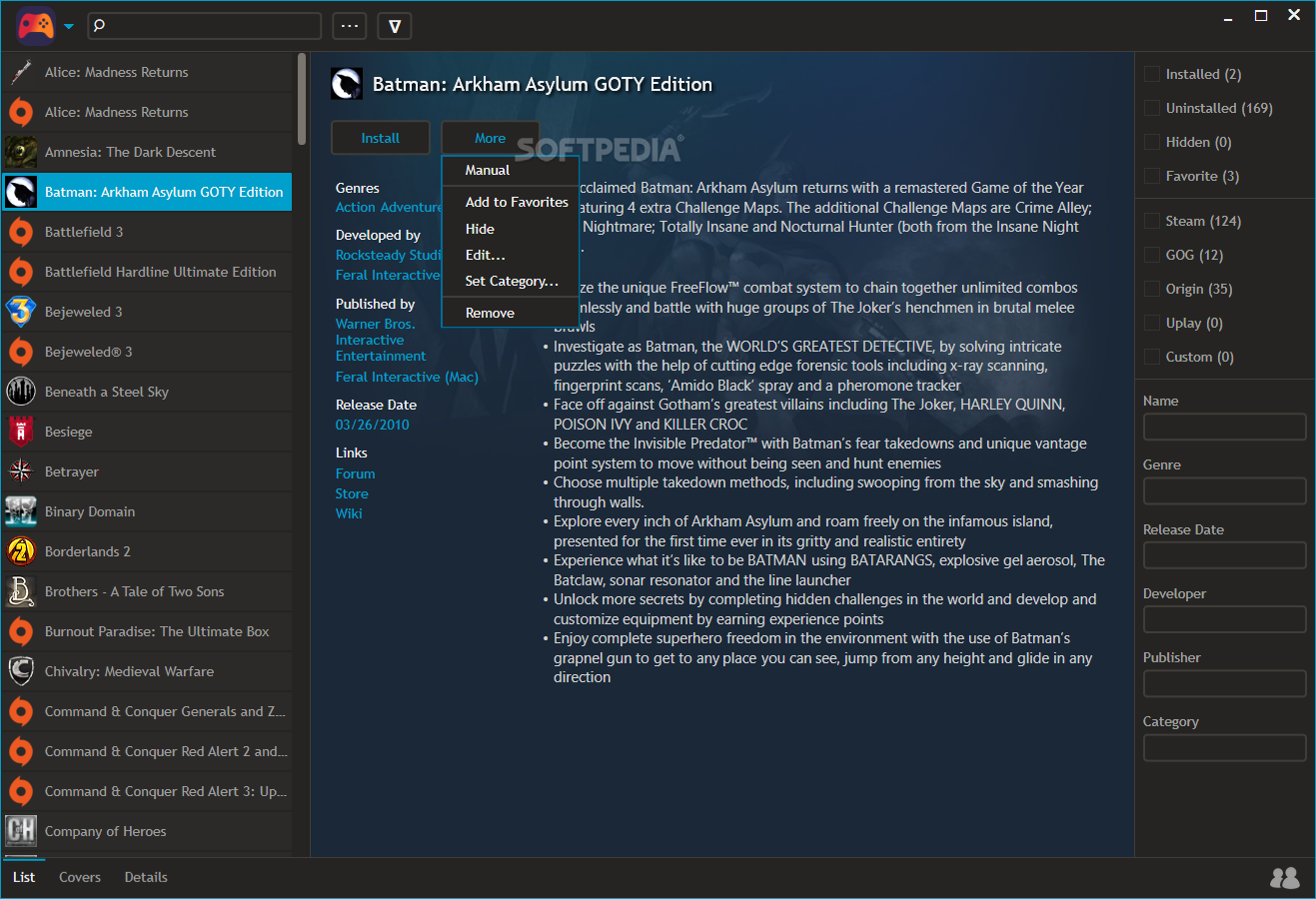This screenshot has height=899, width=1316.
Task: Click Bejeweled 3 gem icon
Action: click(21, 312)
